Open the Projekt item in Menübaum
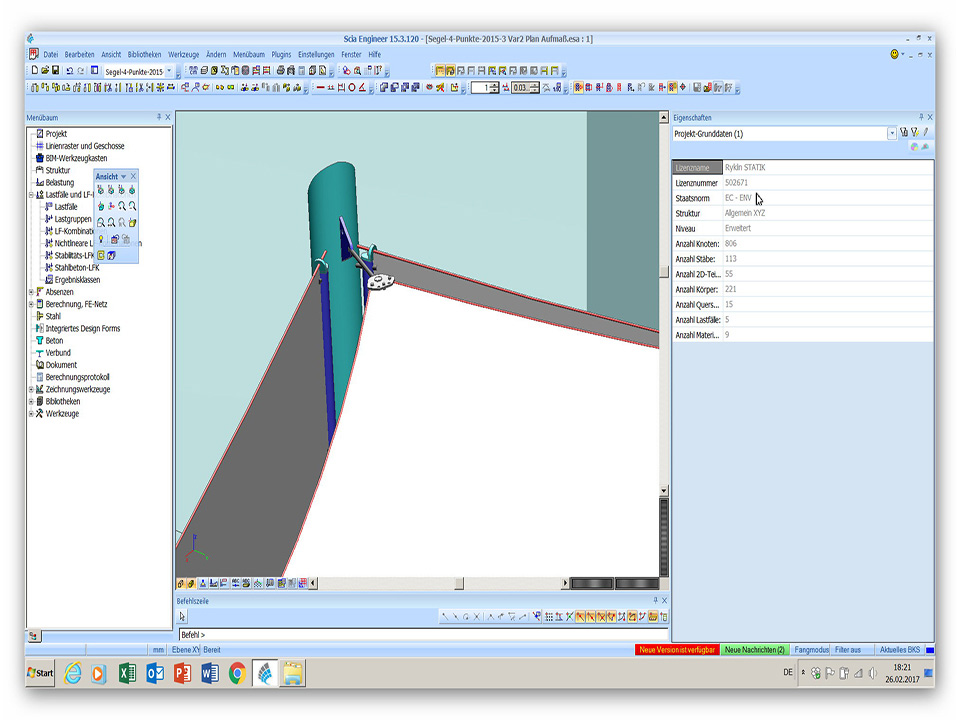The height and width of the screenshot is (720, 960). (56, 134)
